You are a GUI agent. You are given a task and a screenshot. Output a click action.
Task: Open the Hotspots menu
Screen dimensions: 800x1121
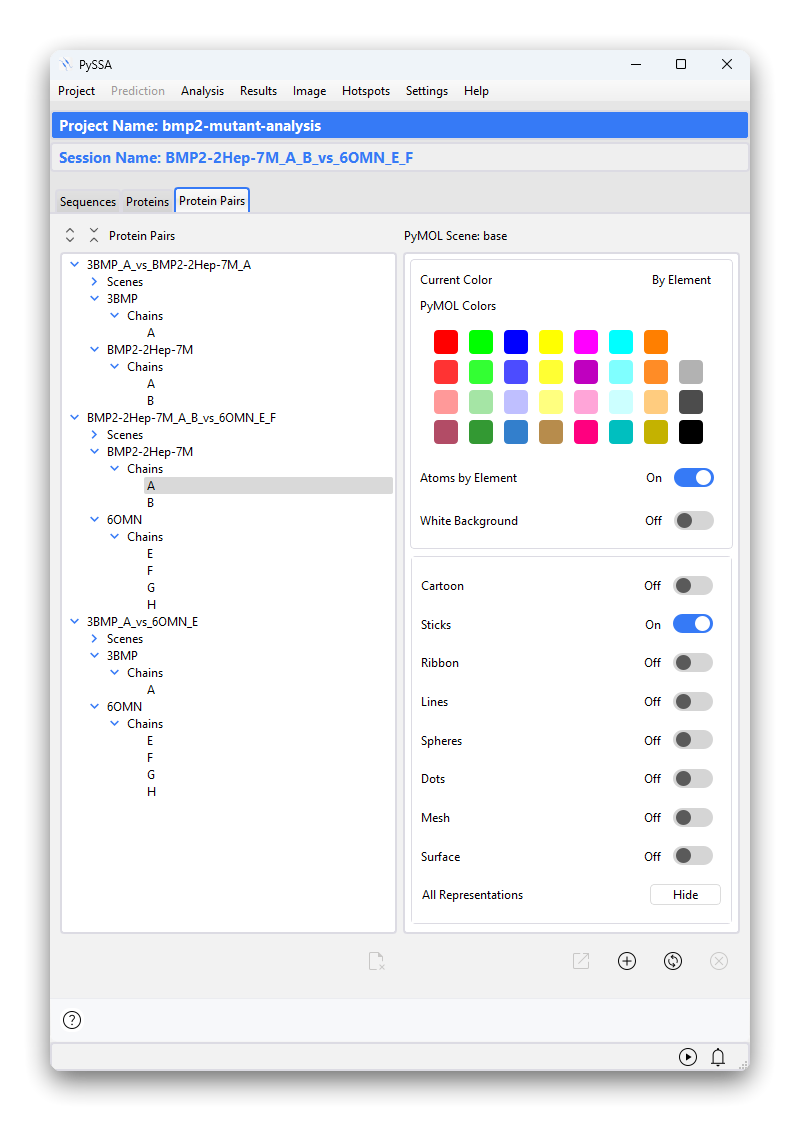[366, 91]
